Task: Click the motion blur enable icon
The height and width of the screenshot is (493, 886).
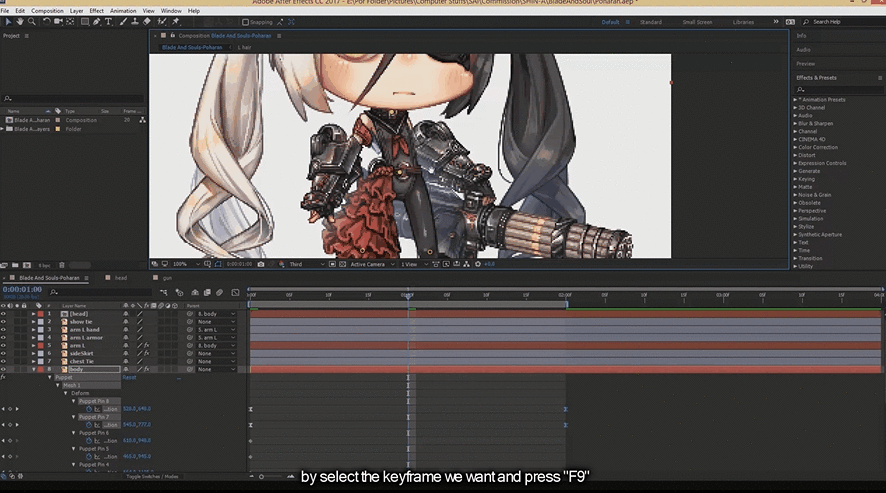Action: [x=220, y=292]
